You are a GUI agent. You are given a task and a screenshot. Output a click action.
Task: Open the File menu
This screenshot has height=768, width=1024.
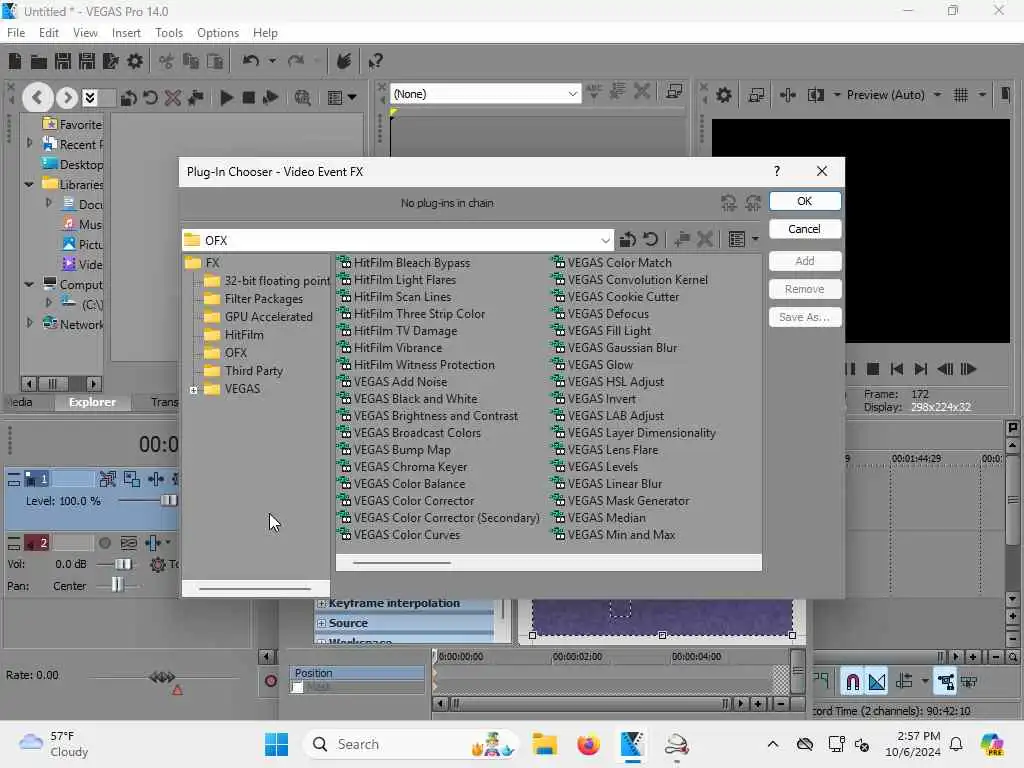(x=16, y=33)
